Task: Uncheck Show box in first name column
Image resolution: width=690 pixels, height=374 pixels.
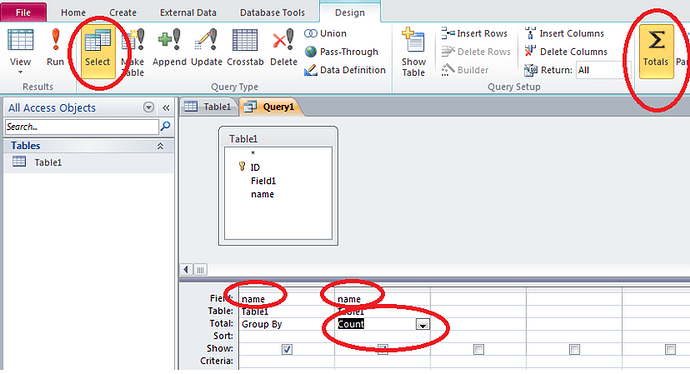Action: (287, 349)
